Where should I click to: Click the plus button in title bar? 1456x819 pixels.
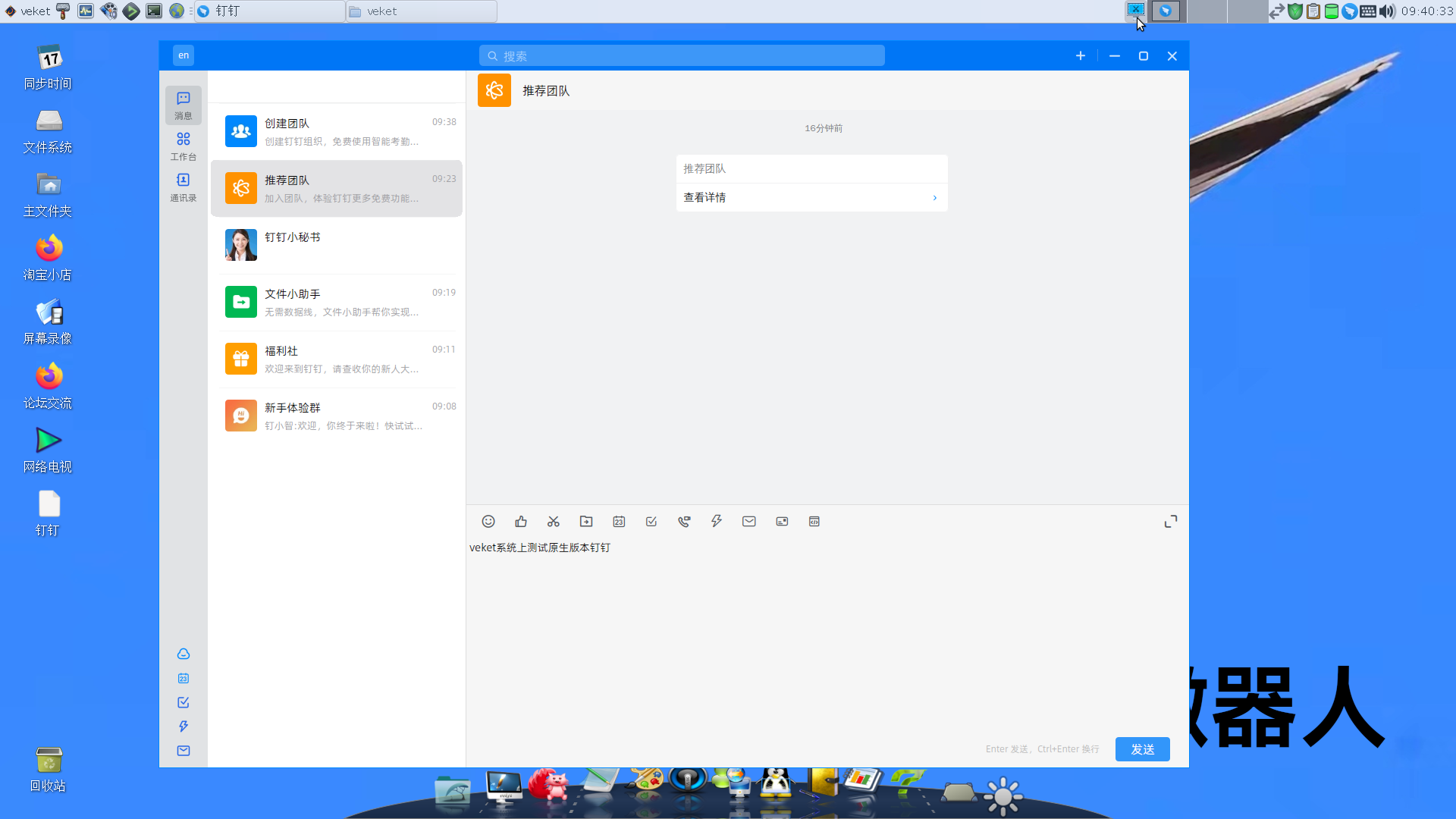[1081, 56]
